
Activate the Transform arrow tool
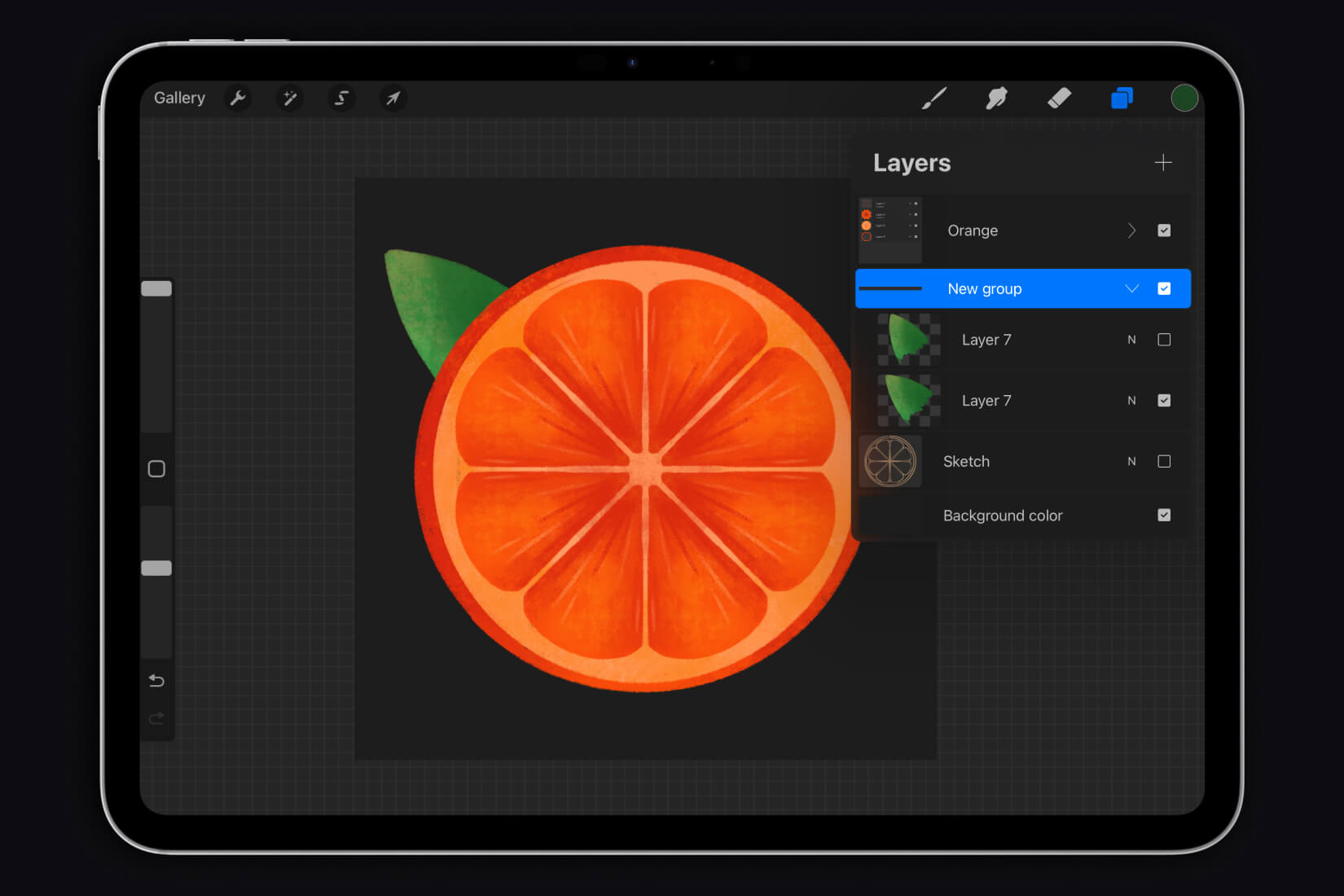pyautogui.click(x=393, y=99)
